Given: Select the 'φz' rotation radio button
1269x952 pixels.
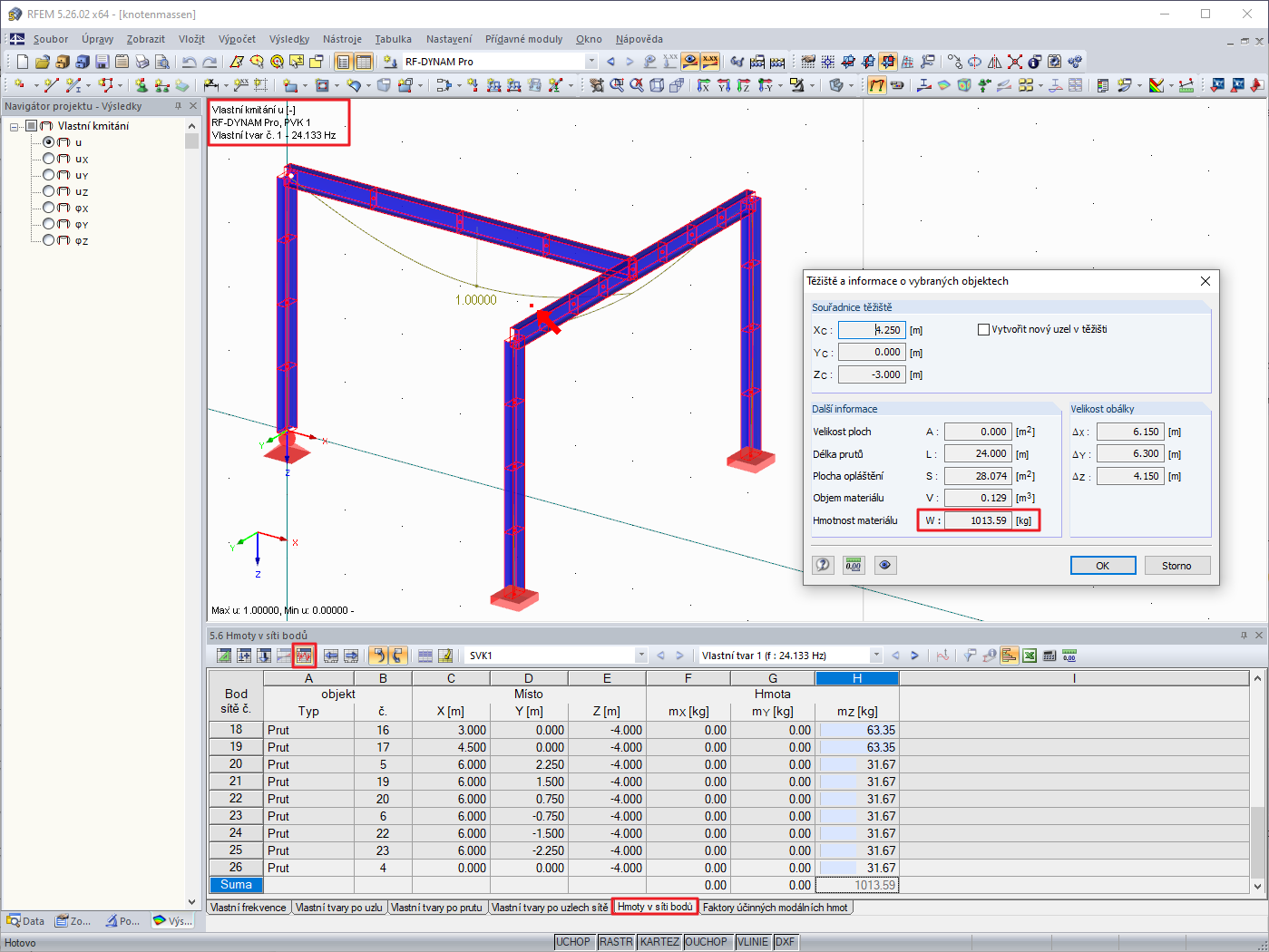Looking at the screenshot, I should pos(49,240).
